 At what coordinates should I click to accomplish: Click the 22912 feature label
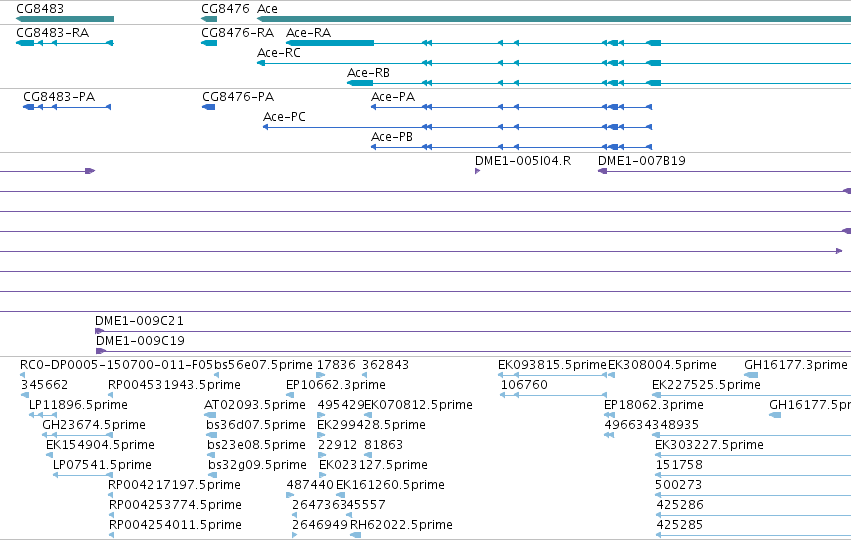coord(337,445)
